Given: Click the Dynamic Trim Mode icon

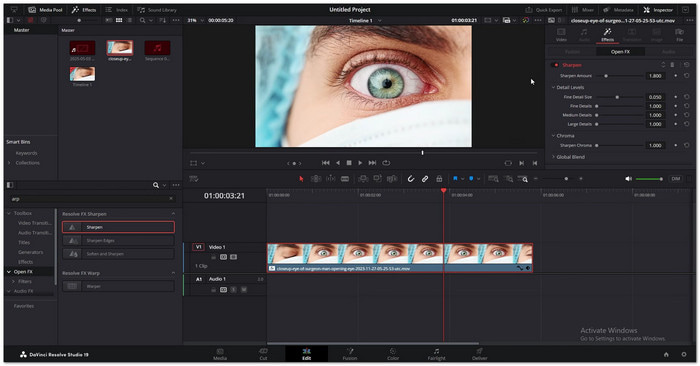Looking at the screenshot, I should point(330,179).
